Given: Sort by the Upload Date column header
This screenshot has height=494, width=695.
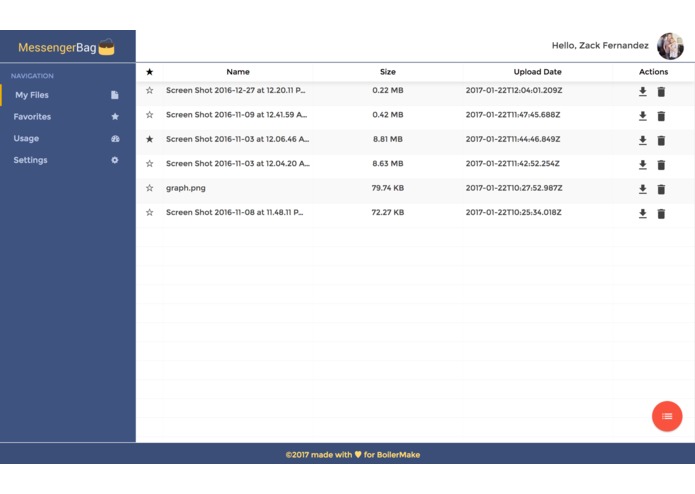Looking at the screenshot, I should pos(537,72).
